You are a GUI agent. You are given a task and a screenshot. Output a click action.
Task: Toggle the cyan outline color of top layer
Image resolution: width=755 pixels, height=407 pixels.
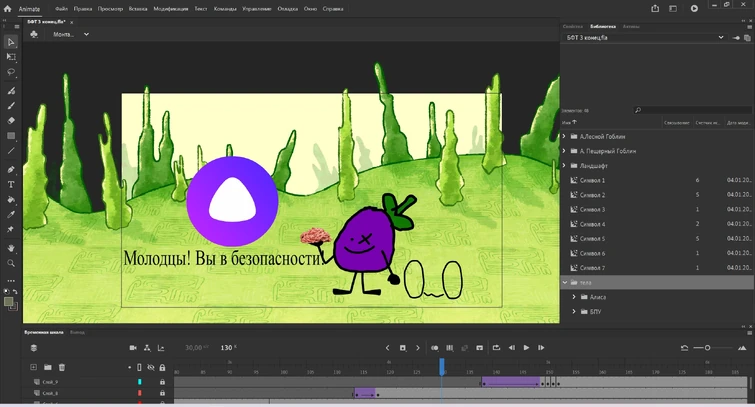138,382
